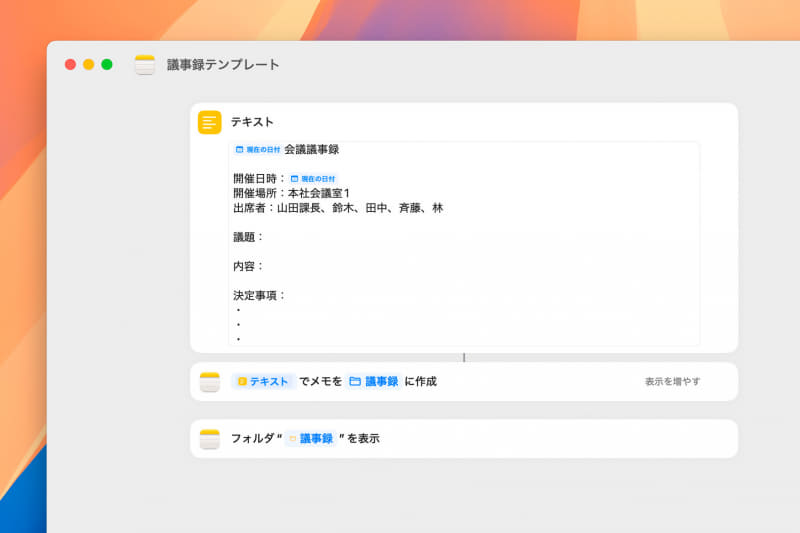Click the Notes icon on the フォルダ表示 action

coord(209,439)
